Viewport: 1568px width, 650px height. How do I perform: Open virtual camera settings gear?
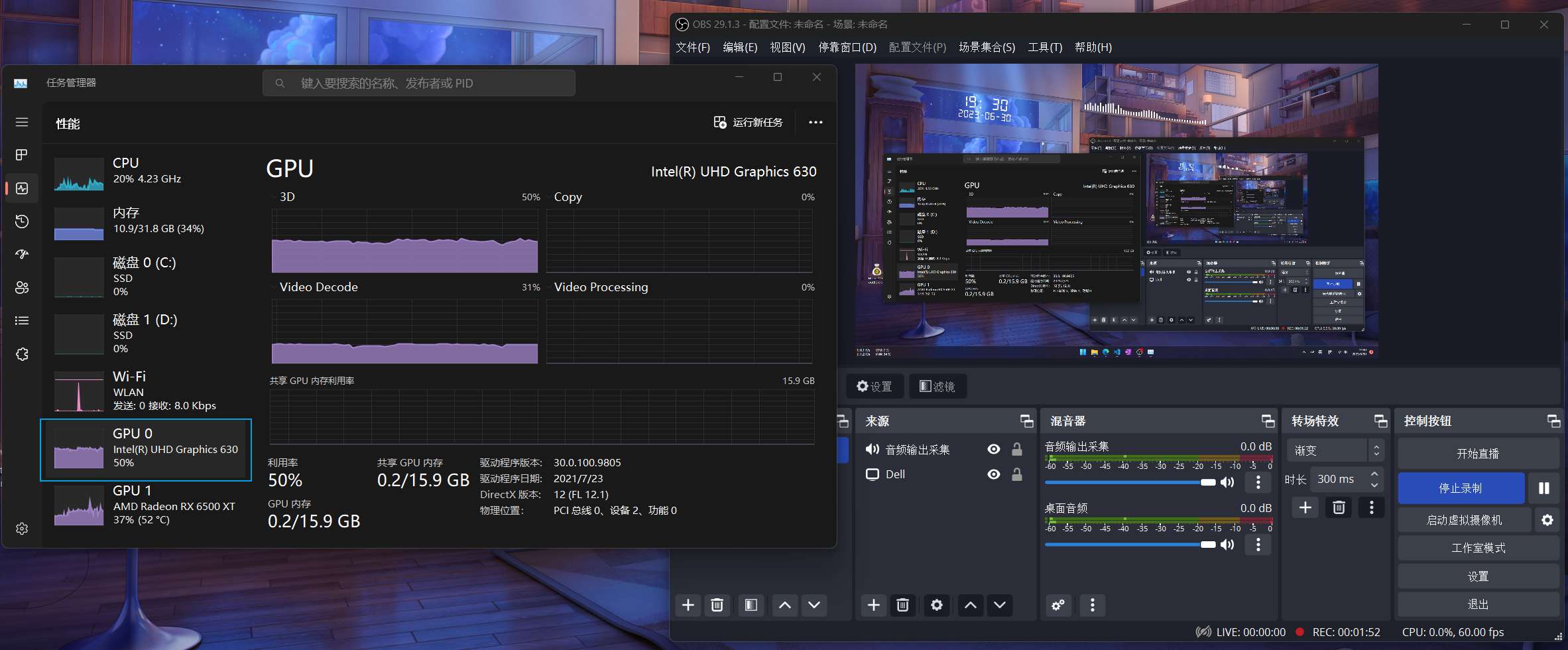pyautogui.click(x=1547, y=520)
